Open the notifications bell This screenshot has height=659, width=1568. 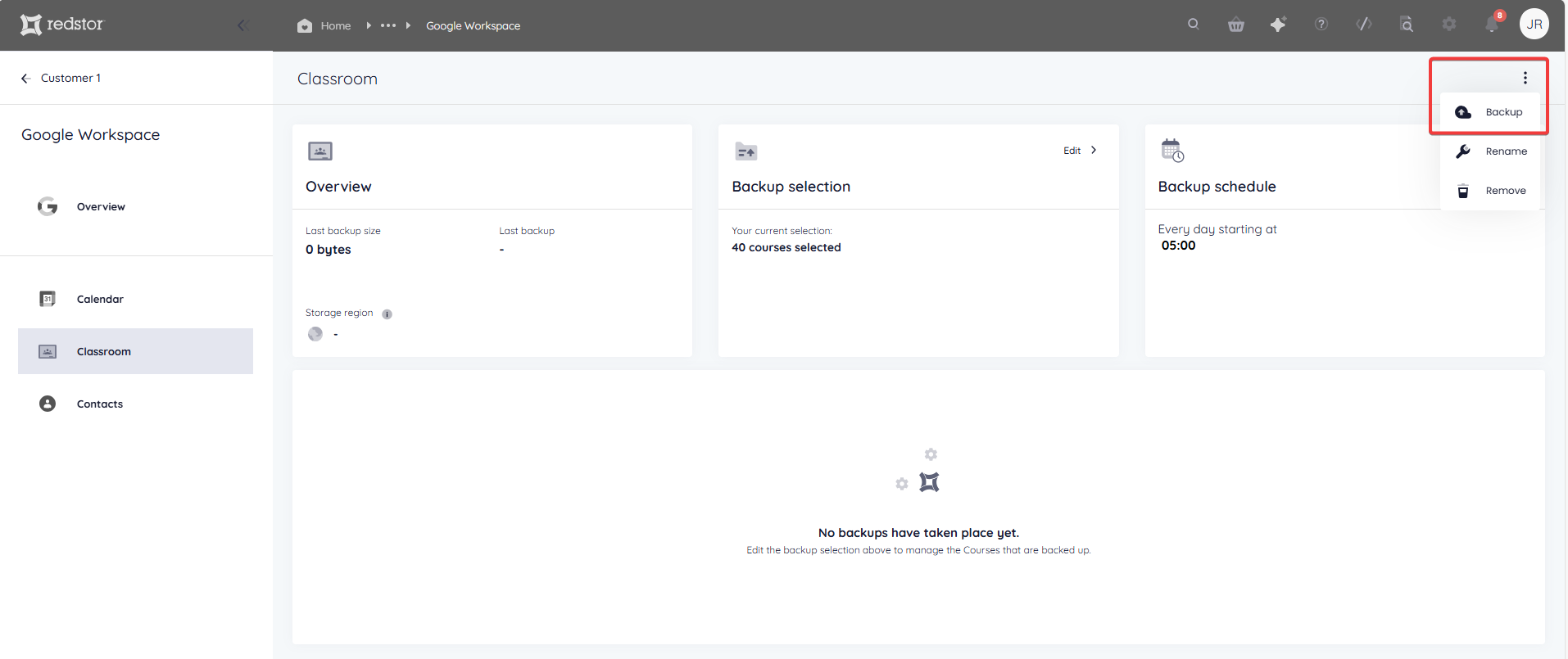click(x=1493, y=24)
